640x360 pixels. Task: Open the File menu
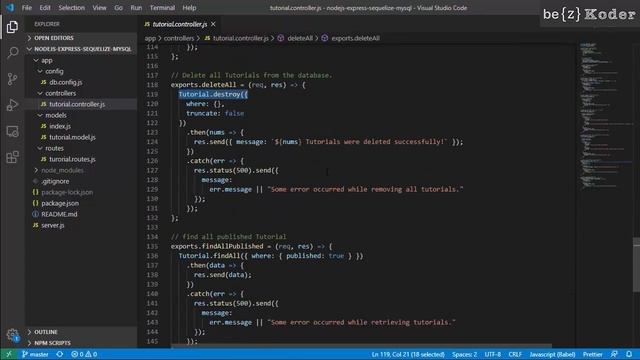(x=27, y=8)
